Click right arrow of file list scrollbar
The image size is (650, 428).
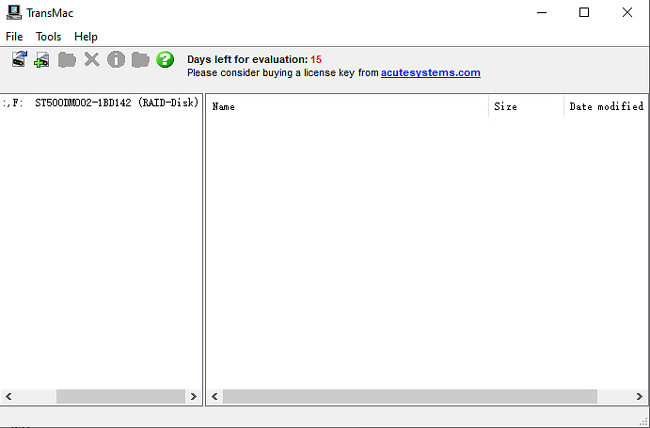[x=640, y=397]
